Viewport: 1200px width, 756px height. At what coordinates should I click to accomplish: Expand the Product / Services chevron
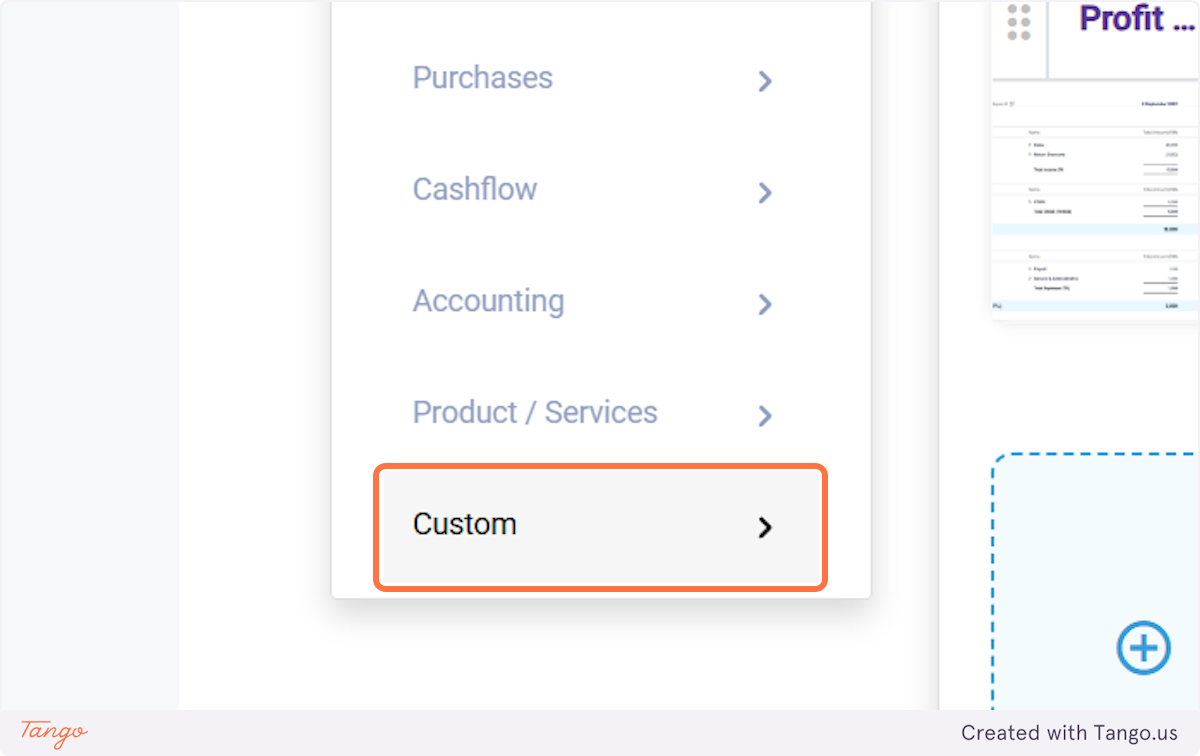765,415
